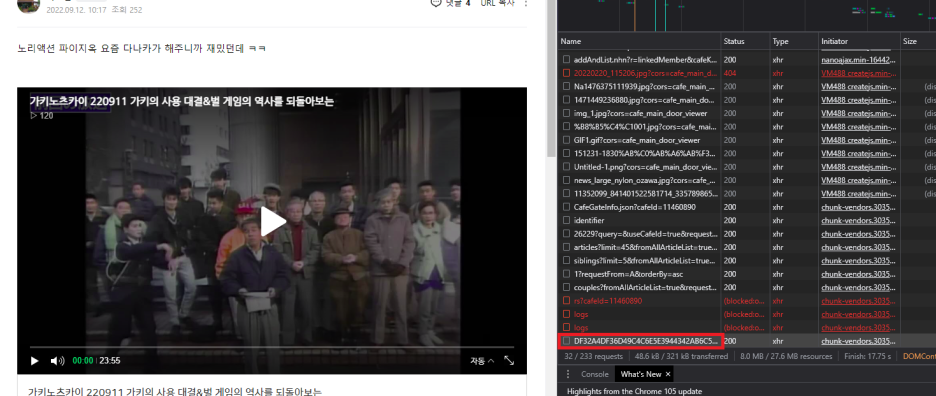Screen dimensions: 936x396
Task: Click file icon of articles?limit=45 request
Action: click(x=567, y=247)
